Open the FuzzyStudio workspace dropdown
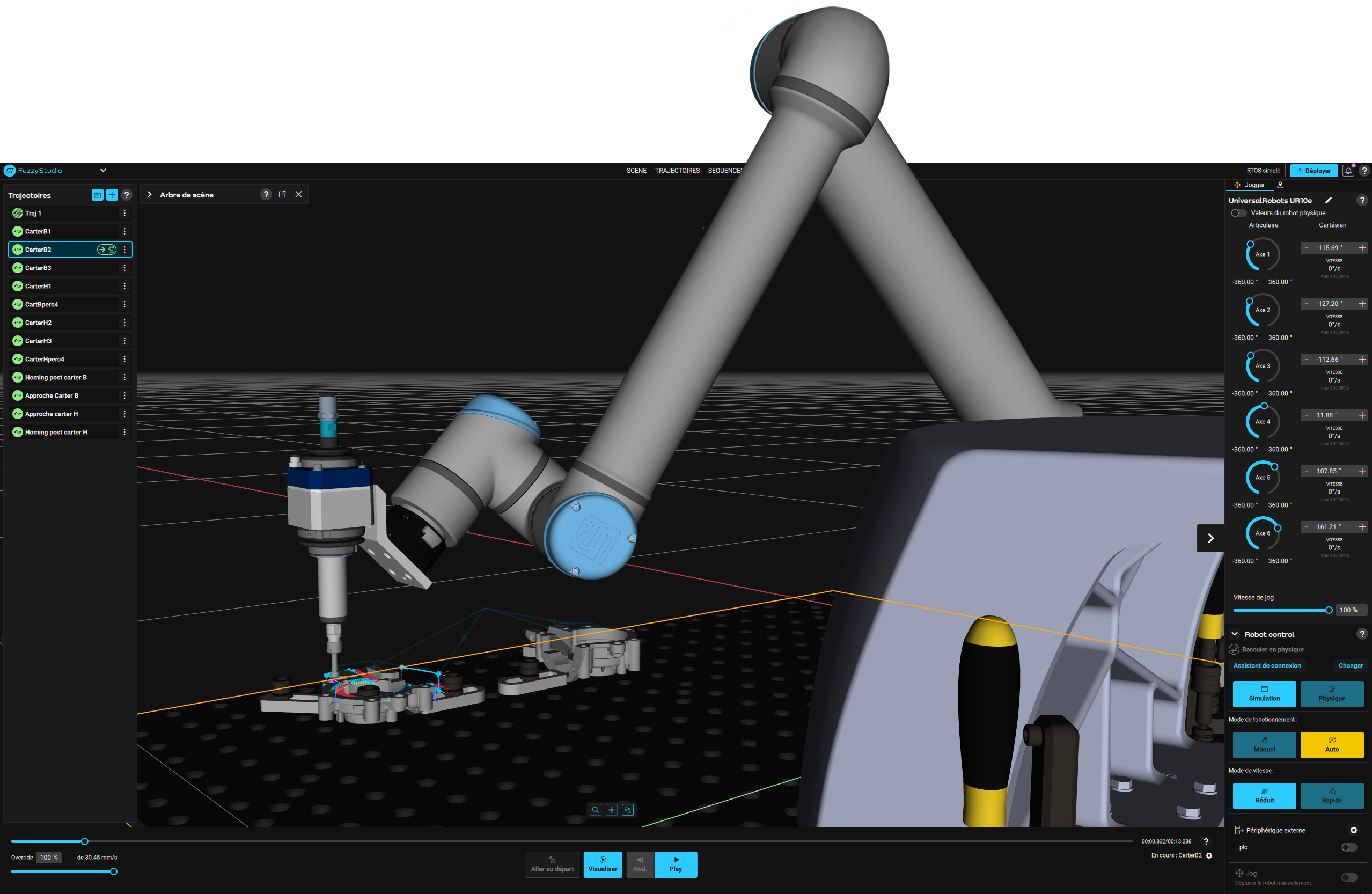Screen dimensions: 1372x894 click(x=103, y=170)
